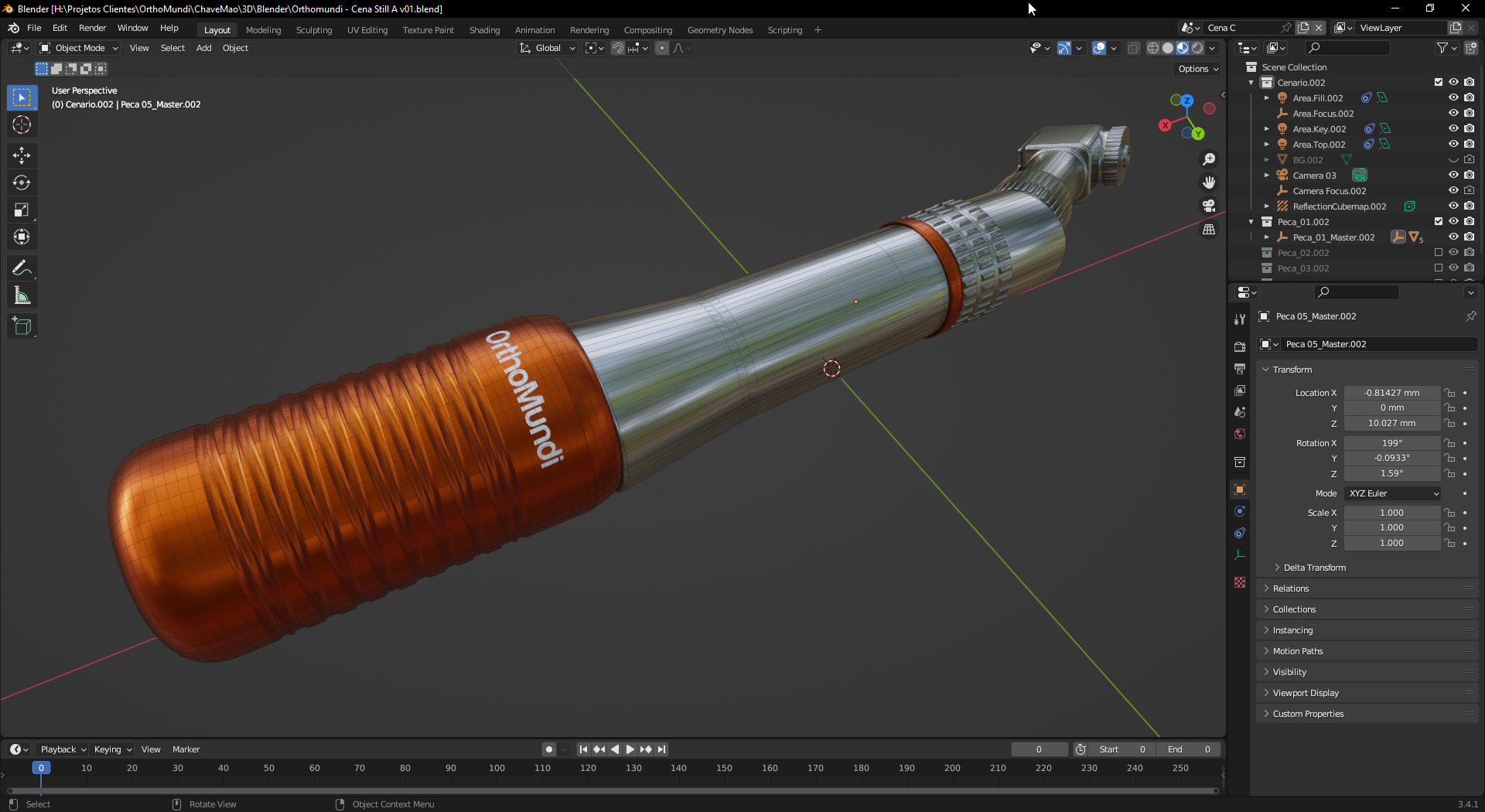Open the Output properties tab
This screenshot has width=1485, height=812.
1240,369
